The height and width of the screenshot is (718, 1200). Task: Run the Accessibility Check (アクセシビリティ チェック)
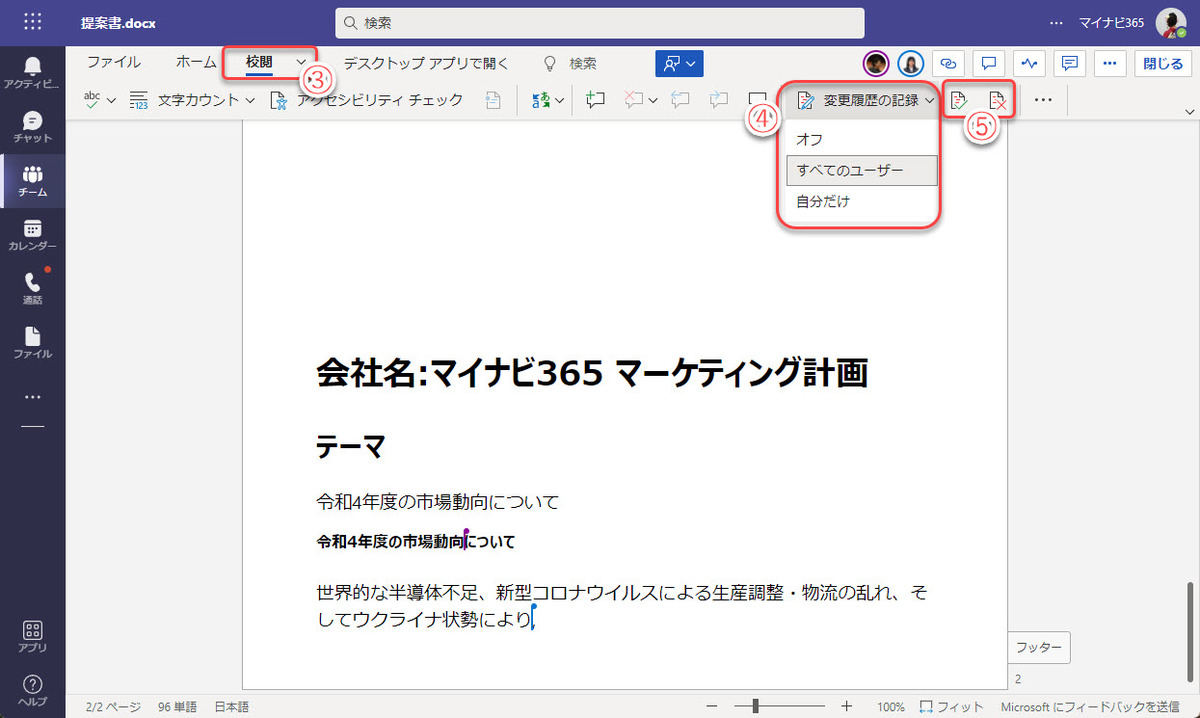coord(367,100)
